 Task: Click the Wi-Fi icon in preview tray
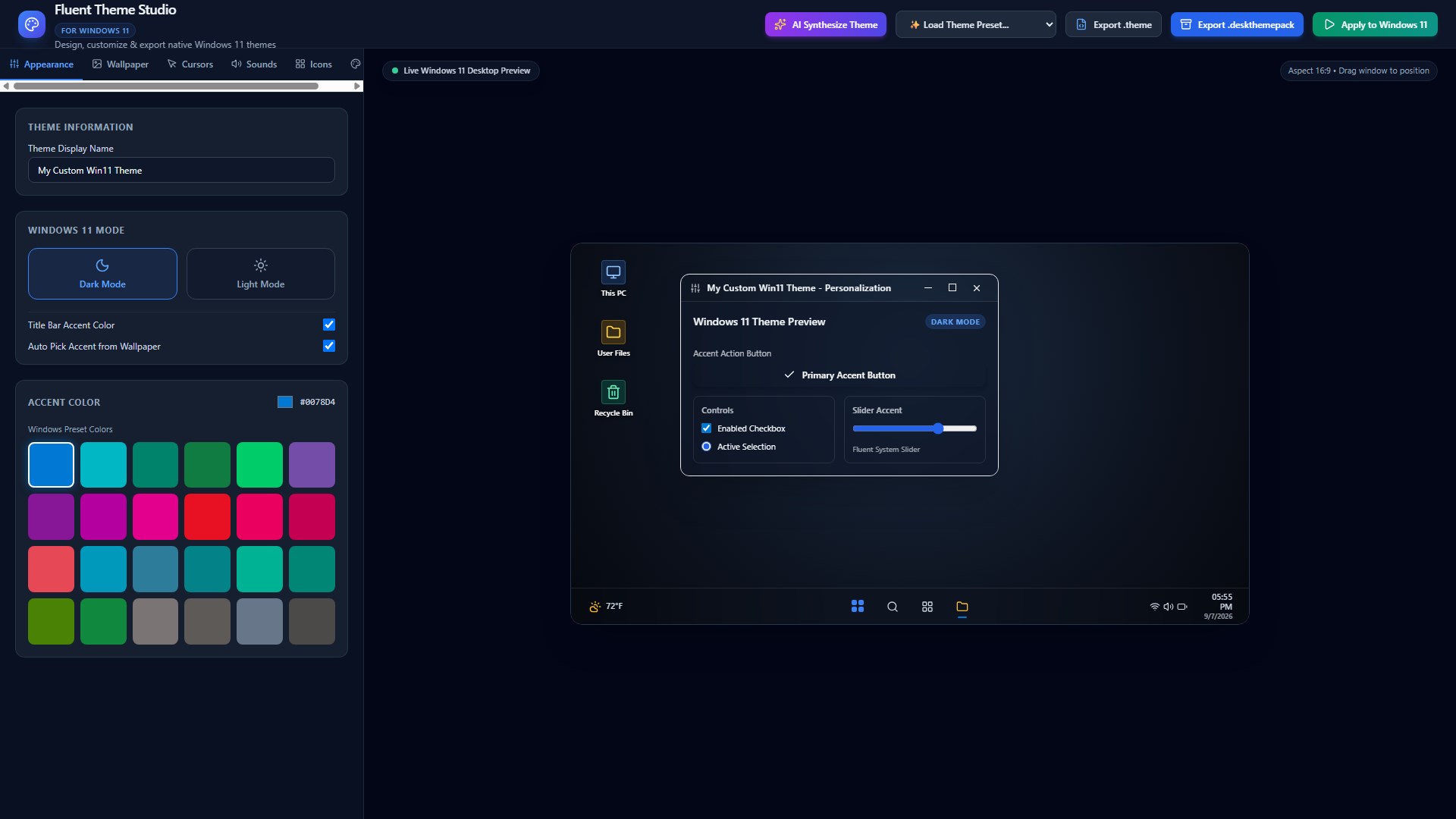pos(1155,607)
